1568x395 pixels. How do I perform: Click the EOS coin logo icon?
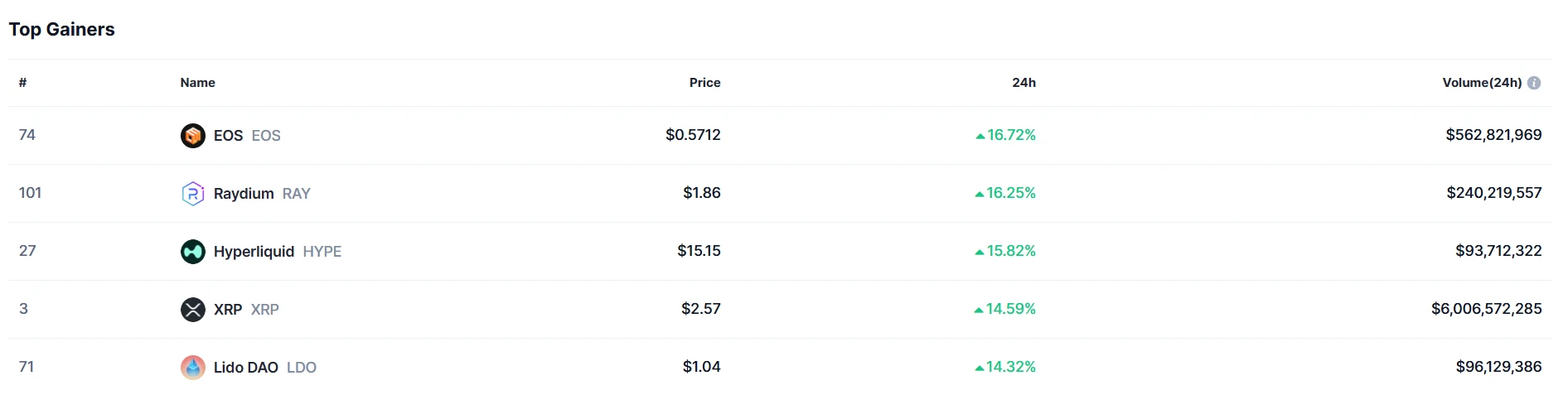tap(193, 135)
